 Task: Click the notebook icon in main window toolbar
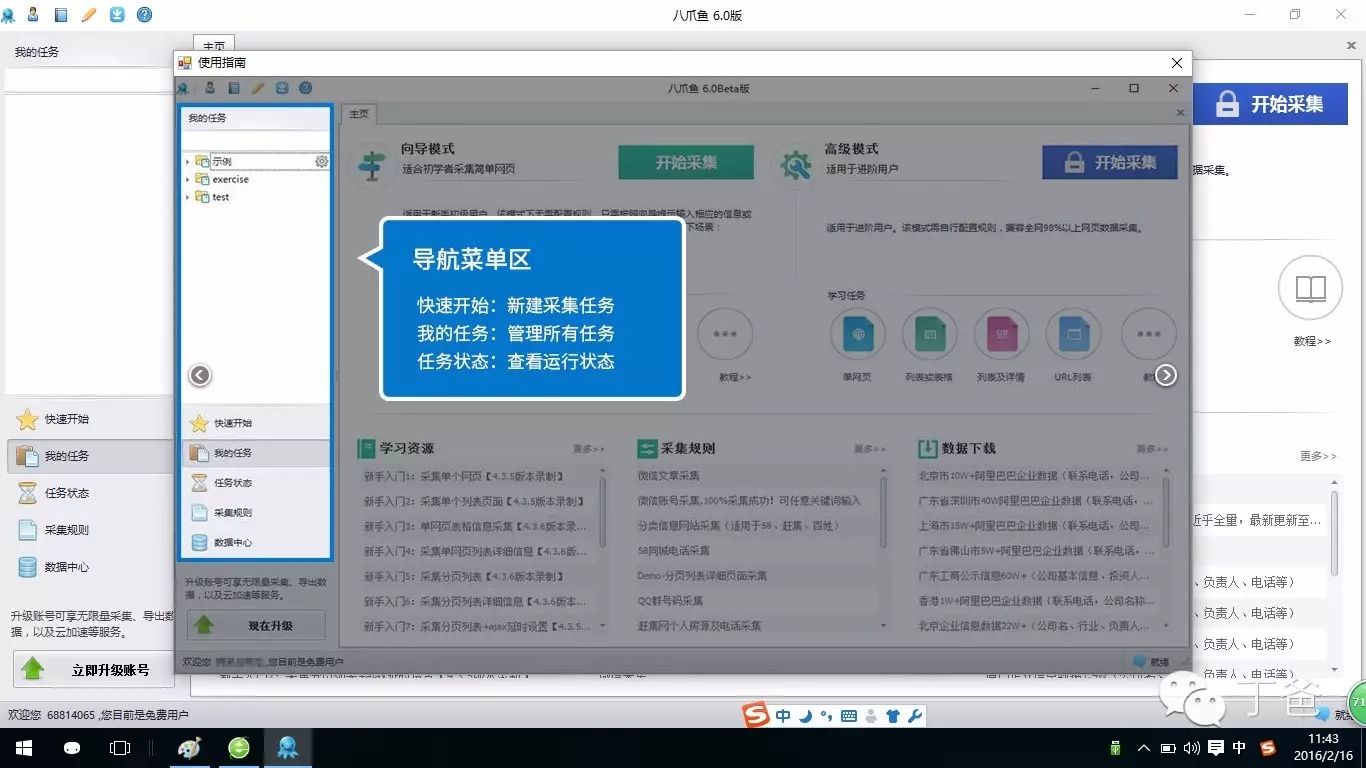pyautogui.click(x=61, y=14)
